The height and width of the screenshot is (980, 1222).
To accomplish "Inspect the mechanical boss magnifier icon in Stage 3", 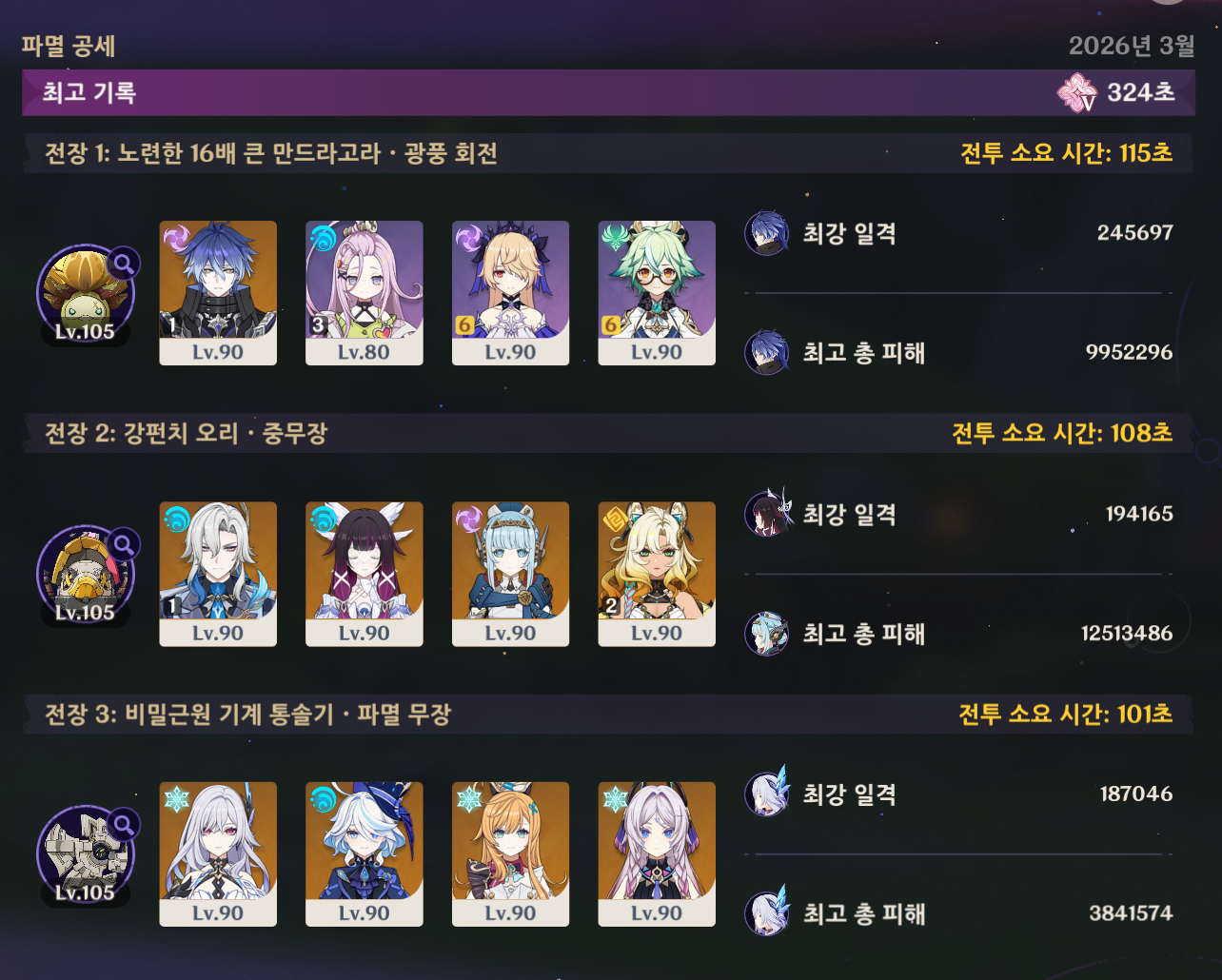I will click(124, 825).
